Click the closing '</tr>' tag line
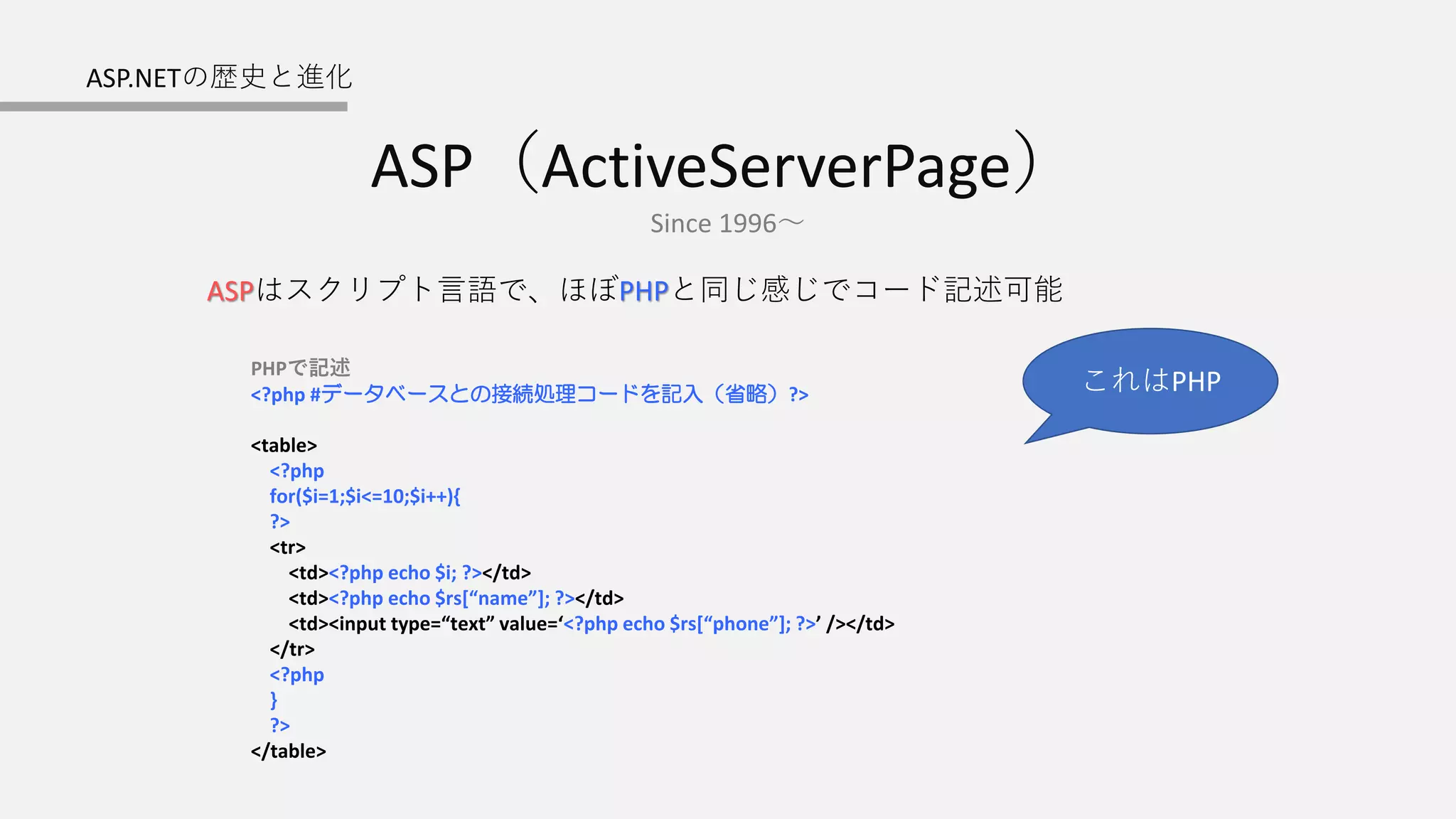Screen dimensions: 1456x819 point(291,649)
